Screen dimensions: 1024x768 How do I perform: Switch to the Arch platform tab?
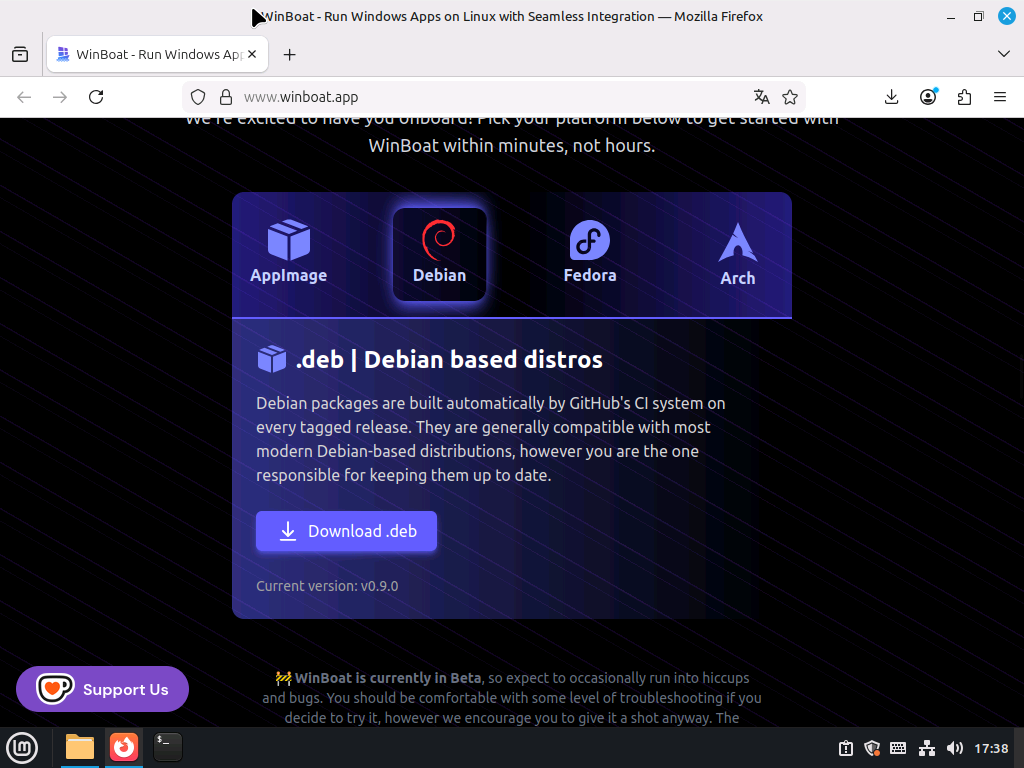(738, 255)
